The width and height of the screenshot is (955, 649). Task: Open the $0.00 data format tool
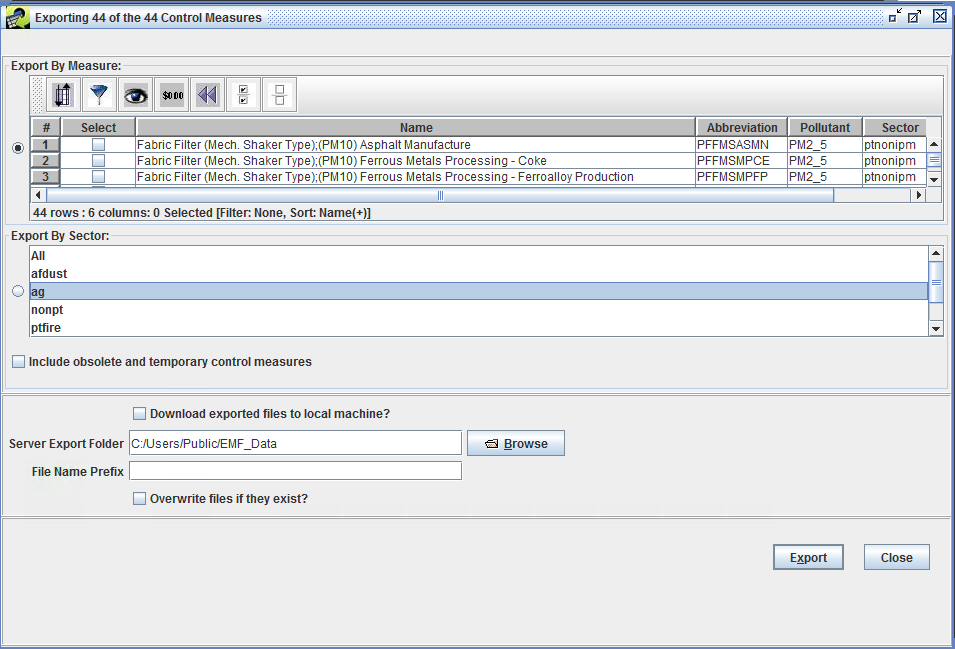coord(171,94)
